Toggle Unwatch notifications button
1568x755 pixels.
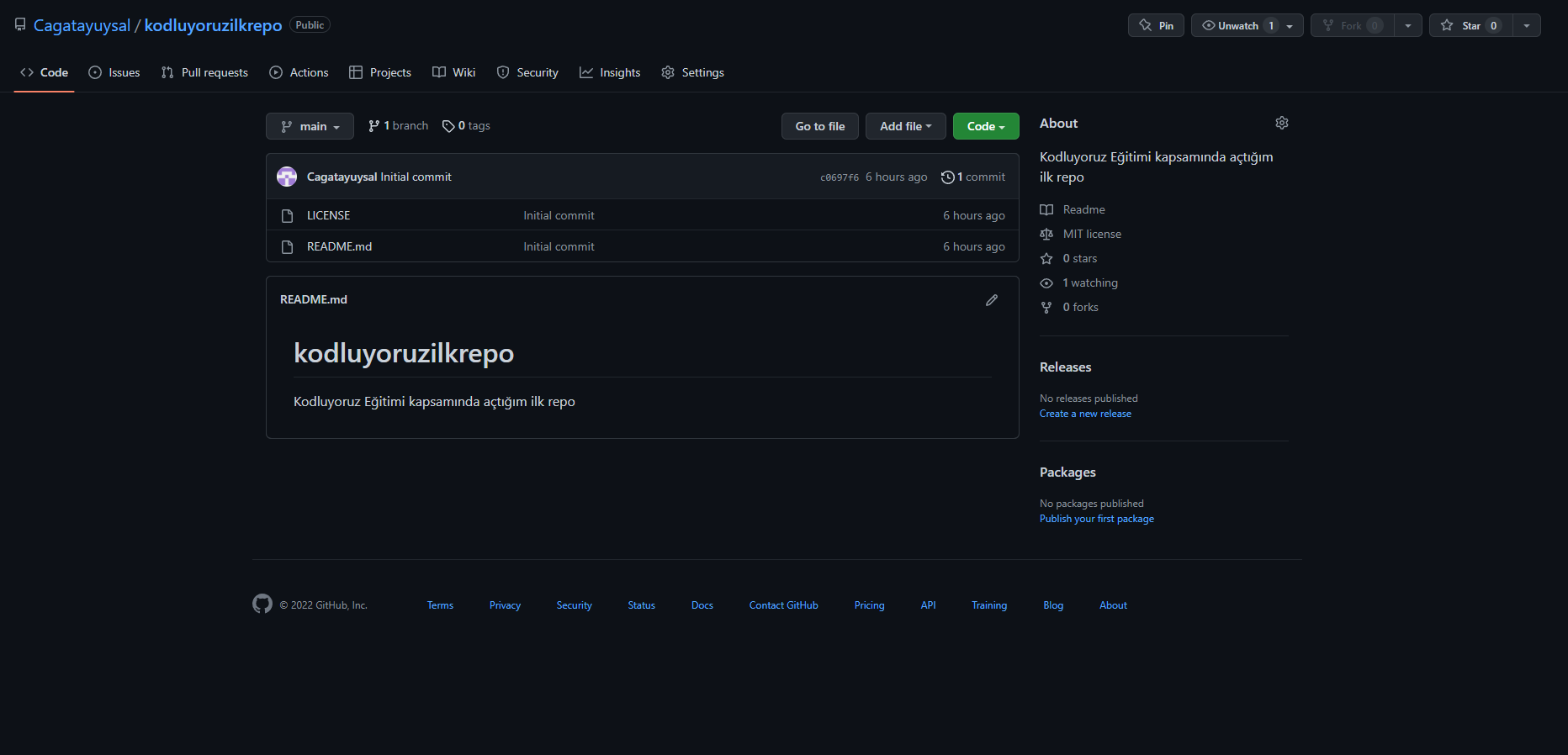point(1247,25)
